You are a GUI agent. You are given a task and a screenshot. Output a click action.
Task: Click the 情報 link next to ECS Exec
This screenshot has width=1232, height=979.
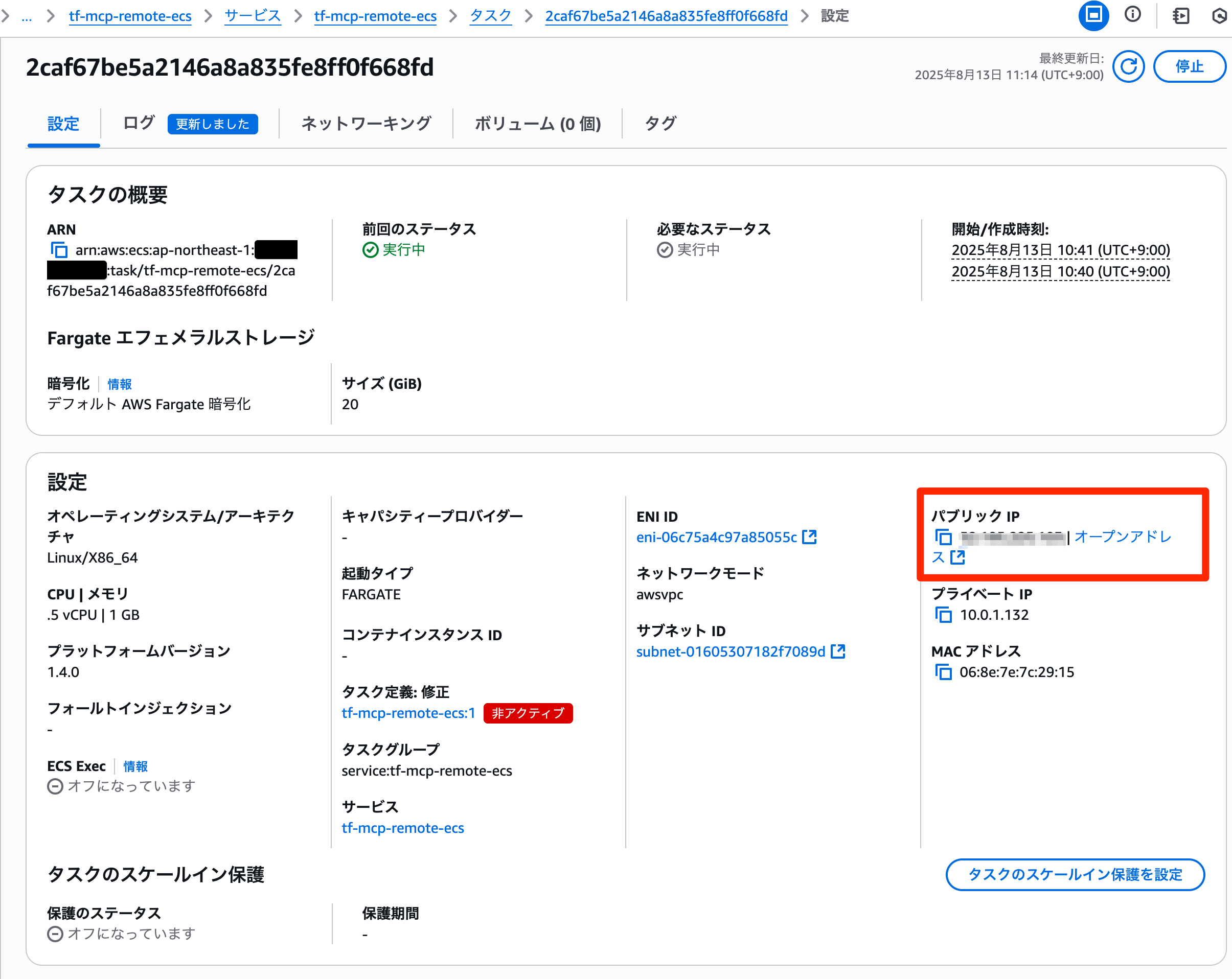click(135, 766)
